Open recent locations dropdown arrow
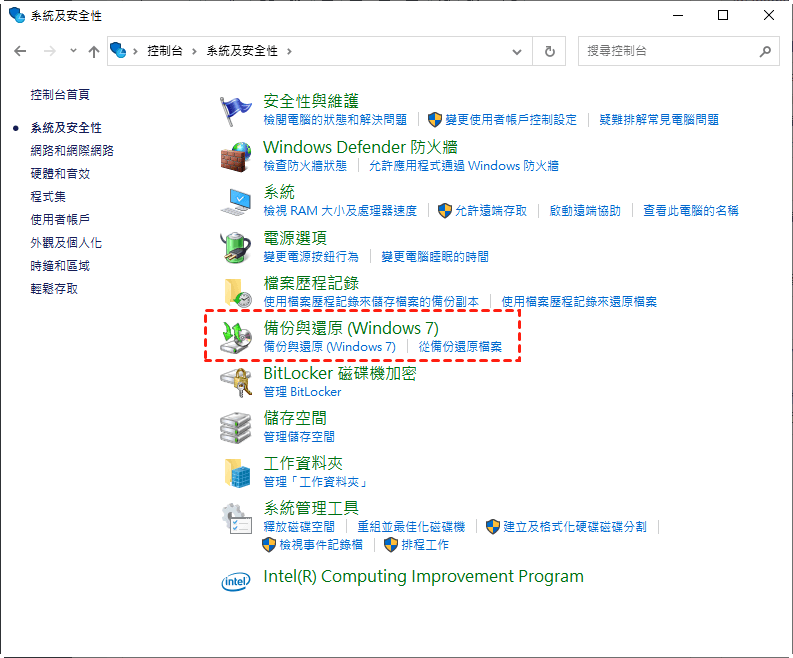Screen dimensions: 793x658 click(x=73, y=51)
